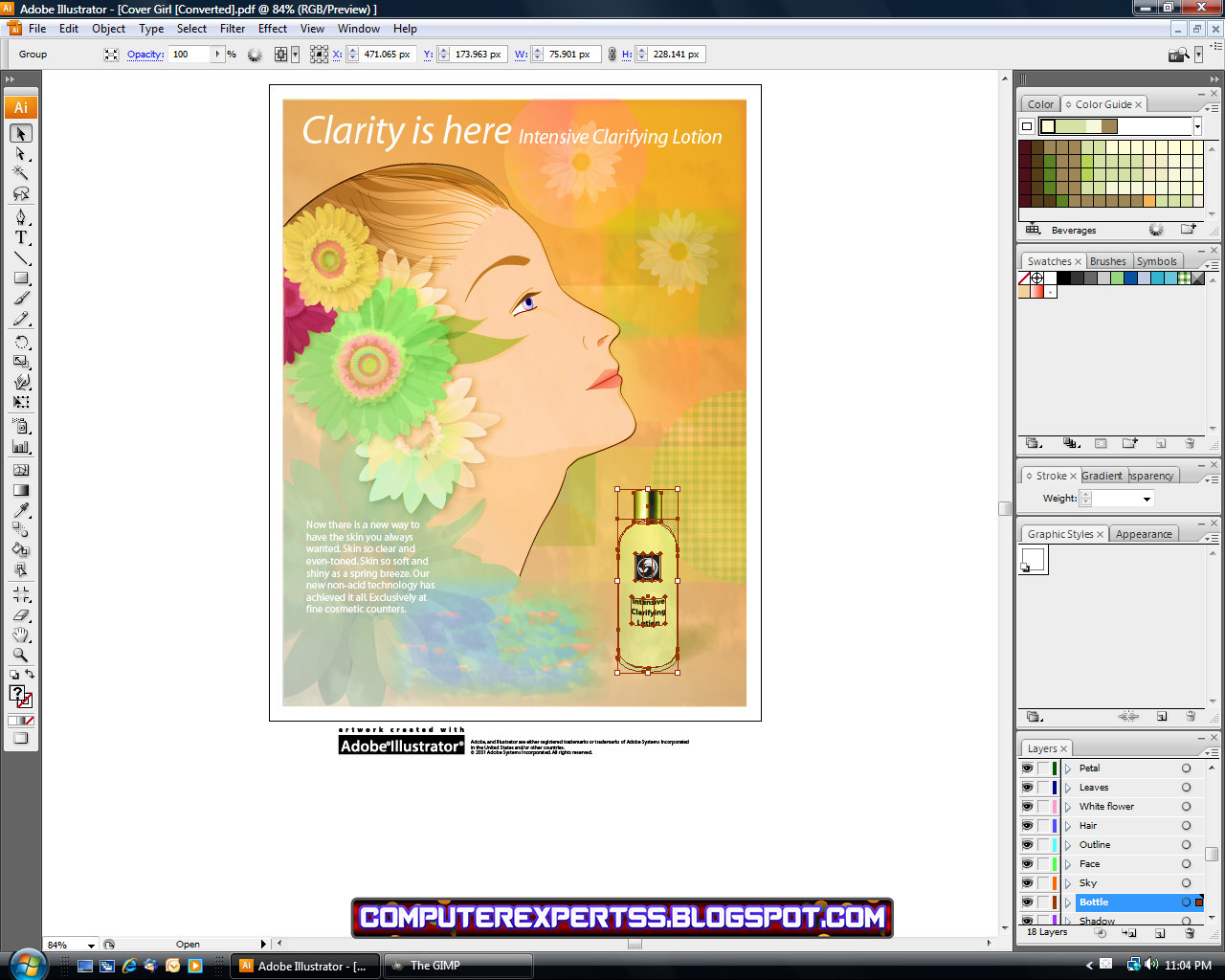
Task: Select the Selection (black arrow) tool
Action: tap(21, 133)
